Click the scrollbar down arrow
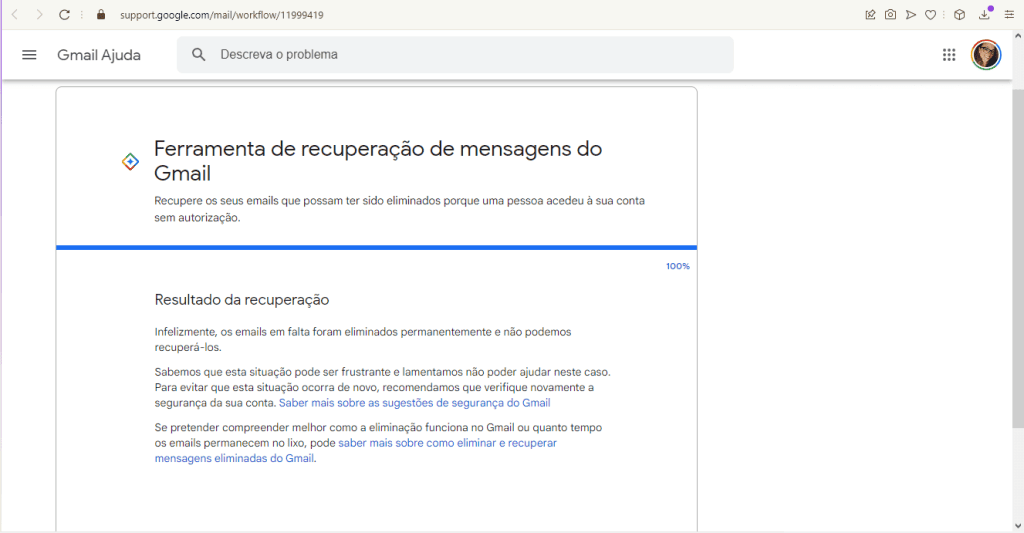 [x=1017, y=526]
